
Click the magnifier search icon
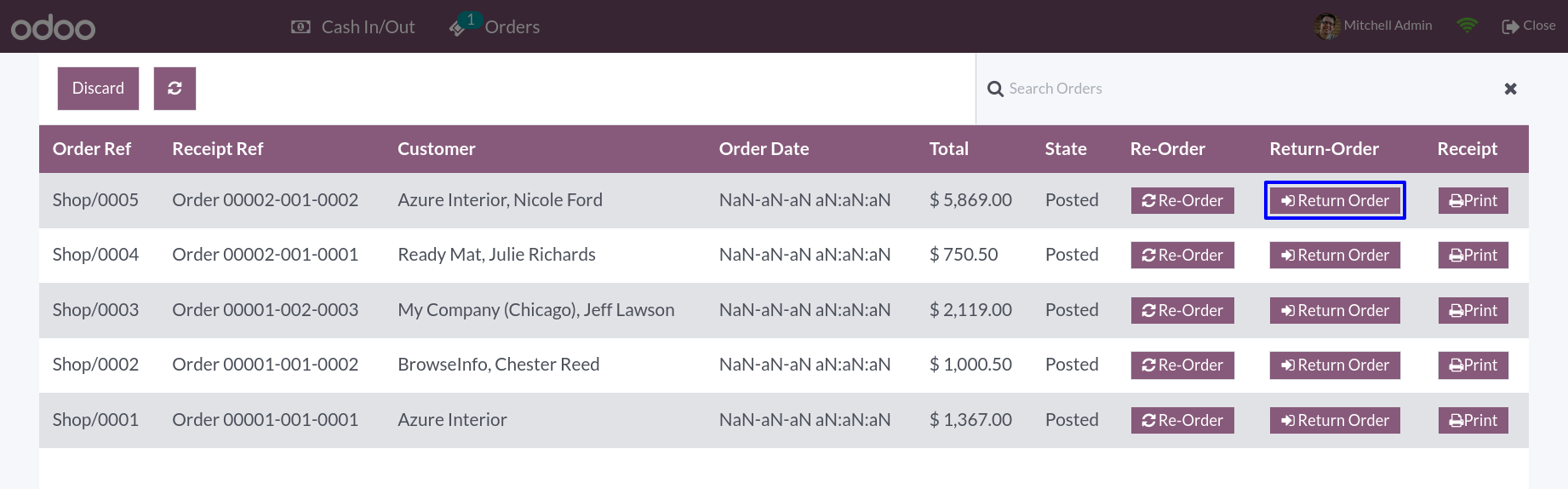995,89
